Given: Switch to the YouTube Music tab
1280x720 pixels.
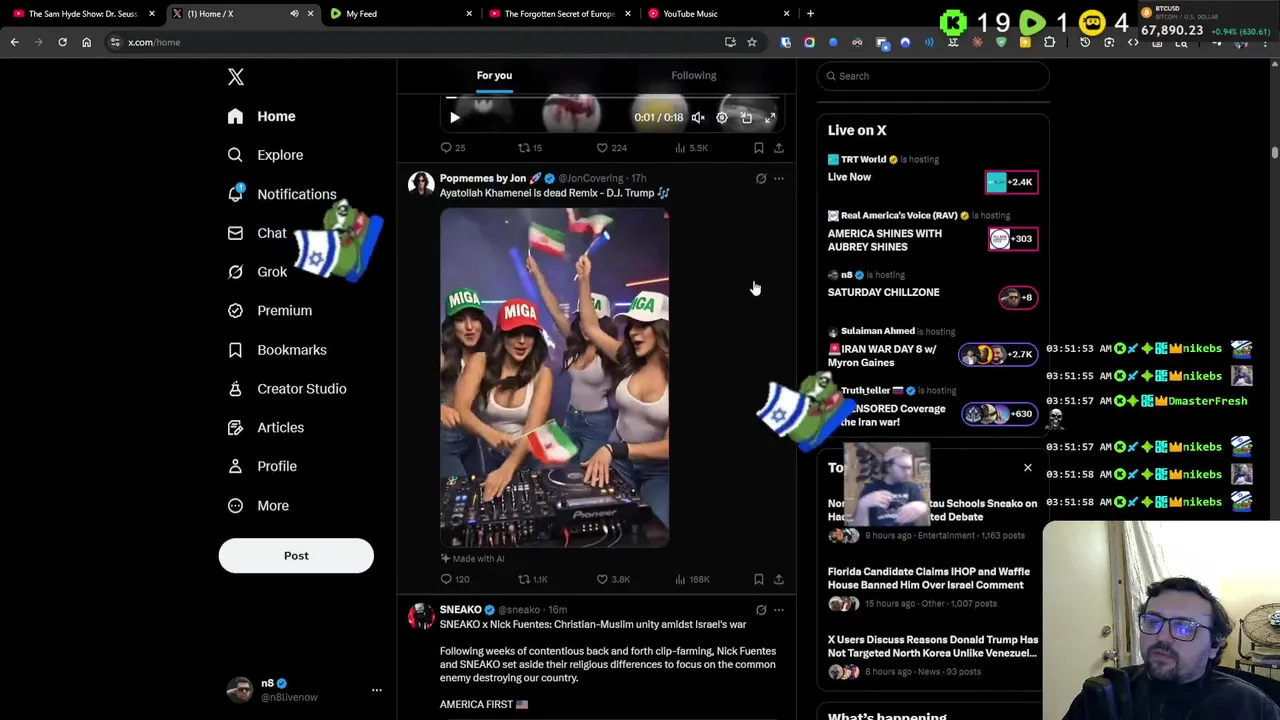Looking at the screenshot, I should pos(717,14).
